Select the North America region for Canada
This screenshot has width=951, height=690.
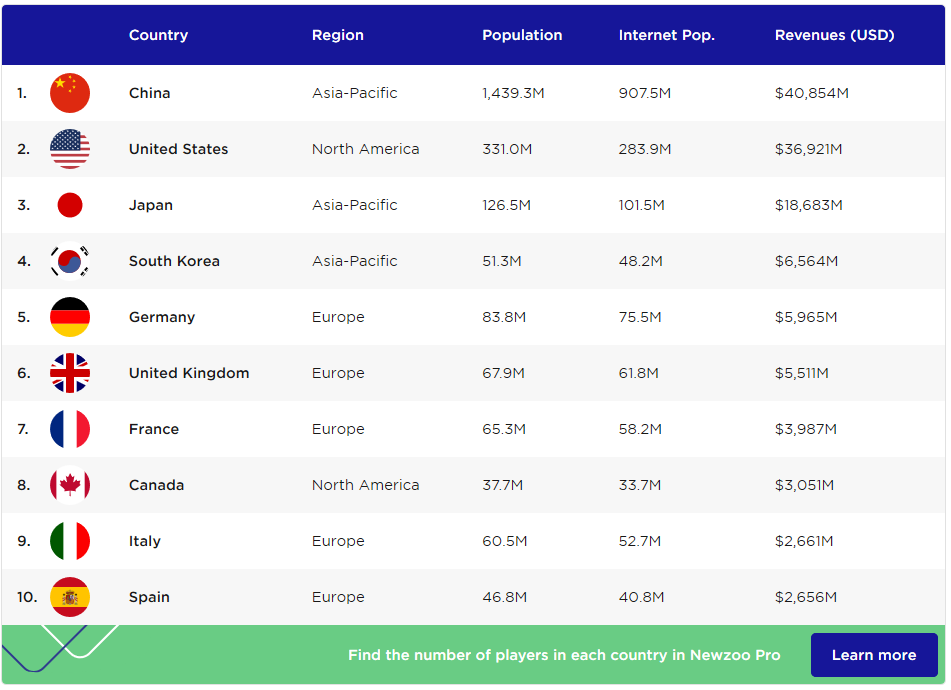[x=365, y=485]
